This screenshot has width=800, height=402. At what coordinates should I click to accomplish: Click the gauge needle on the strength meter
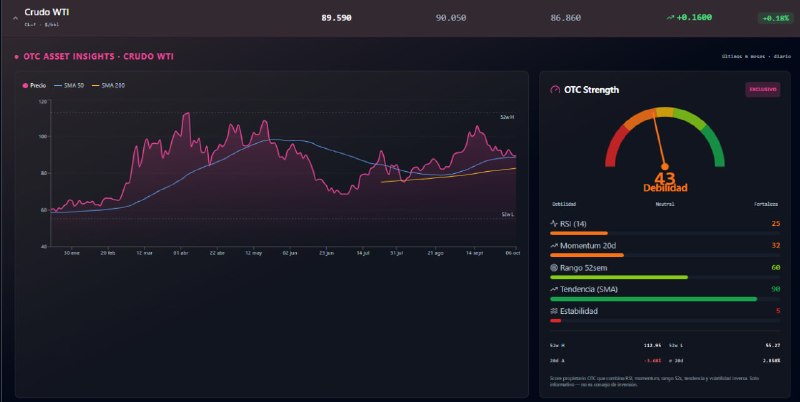pyautogui.click(x=659, y=139)
